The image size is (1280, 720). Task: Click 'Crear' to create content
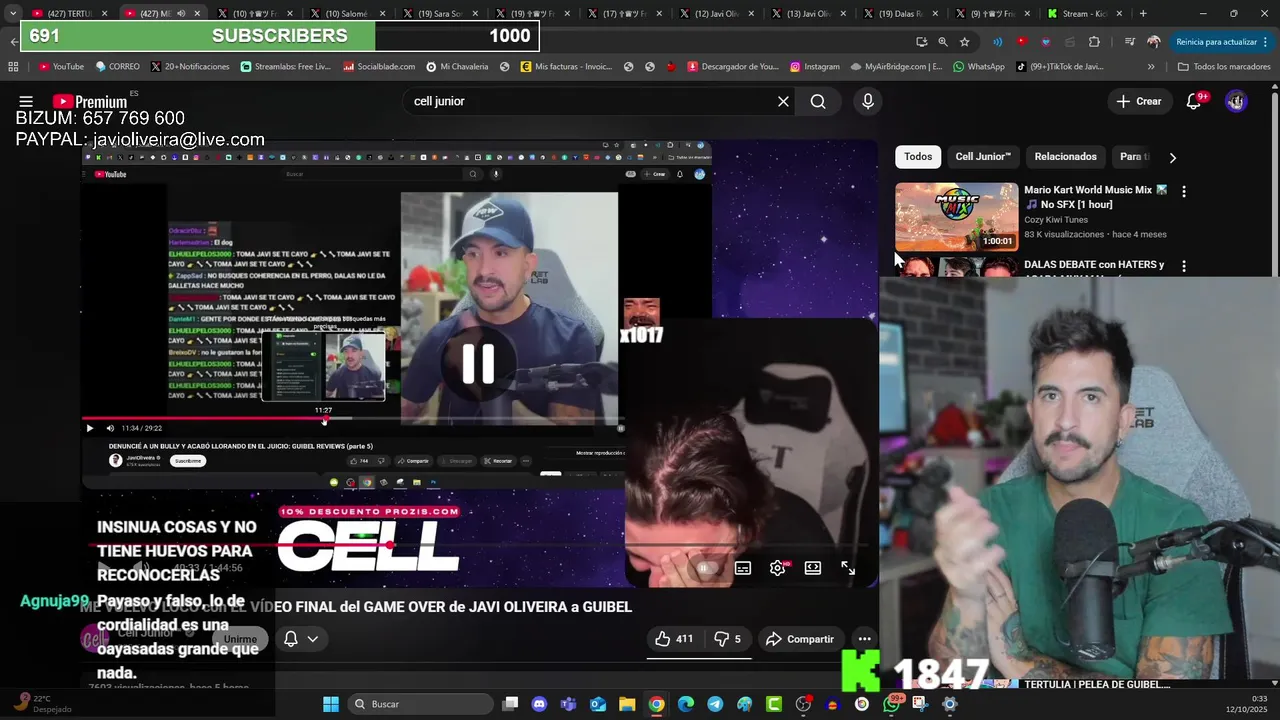coord(1139,101)
